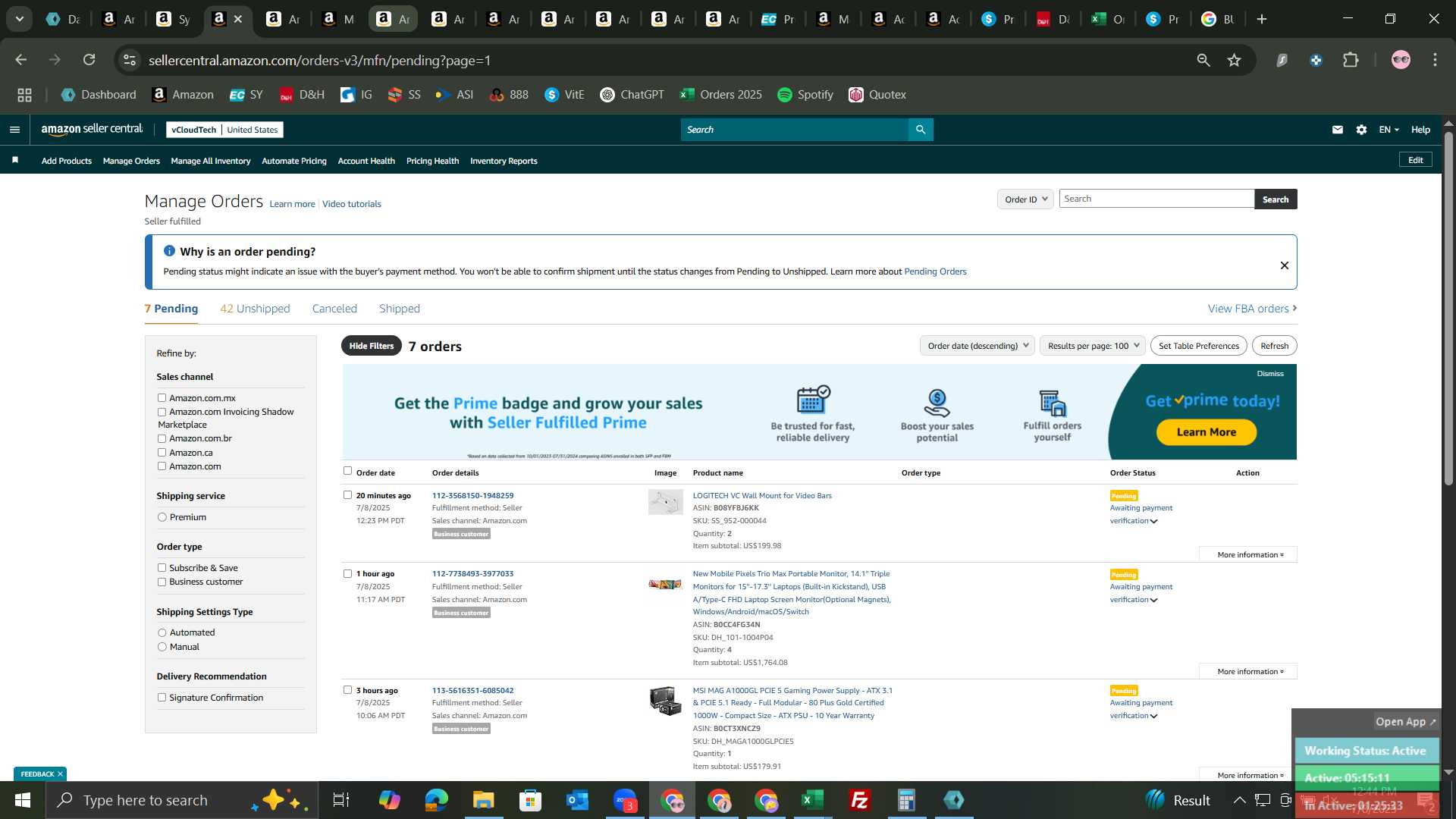Click the Learn More Prime button
The height and width of the screenshot is (819, 1456).
(x=1207, y=432)
